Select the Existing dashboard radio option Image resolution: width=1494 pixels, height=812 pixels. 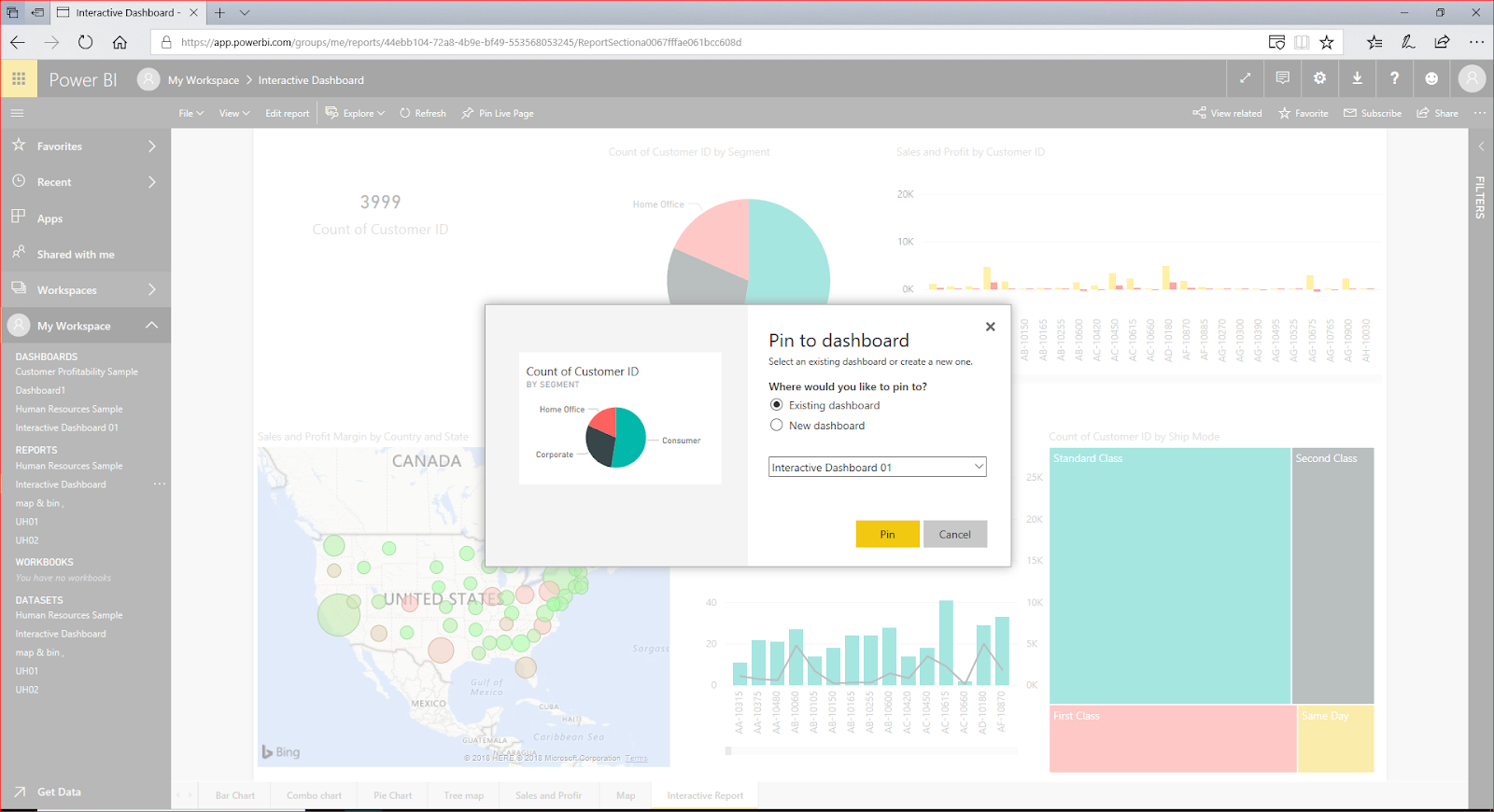pyautogui.click(x=776, y=405)
